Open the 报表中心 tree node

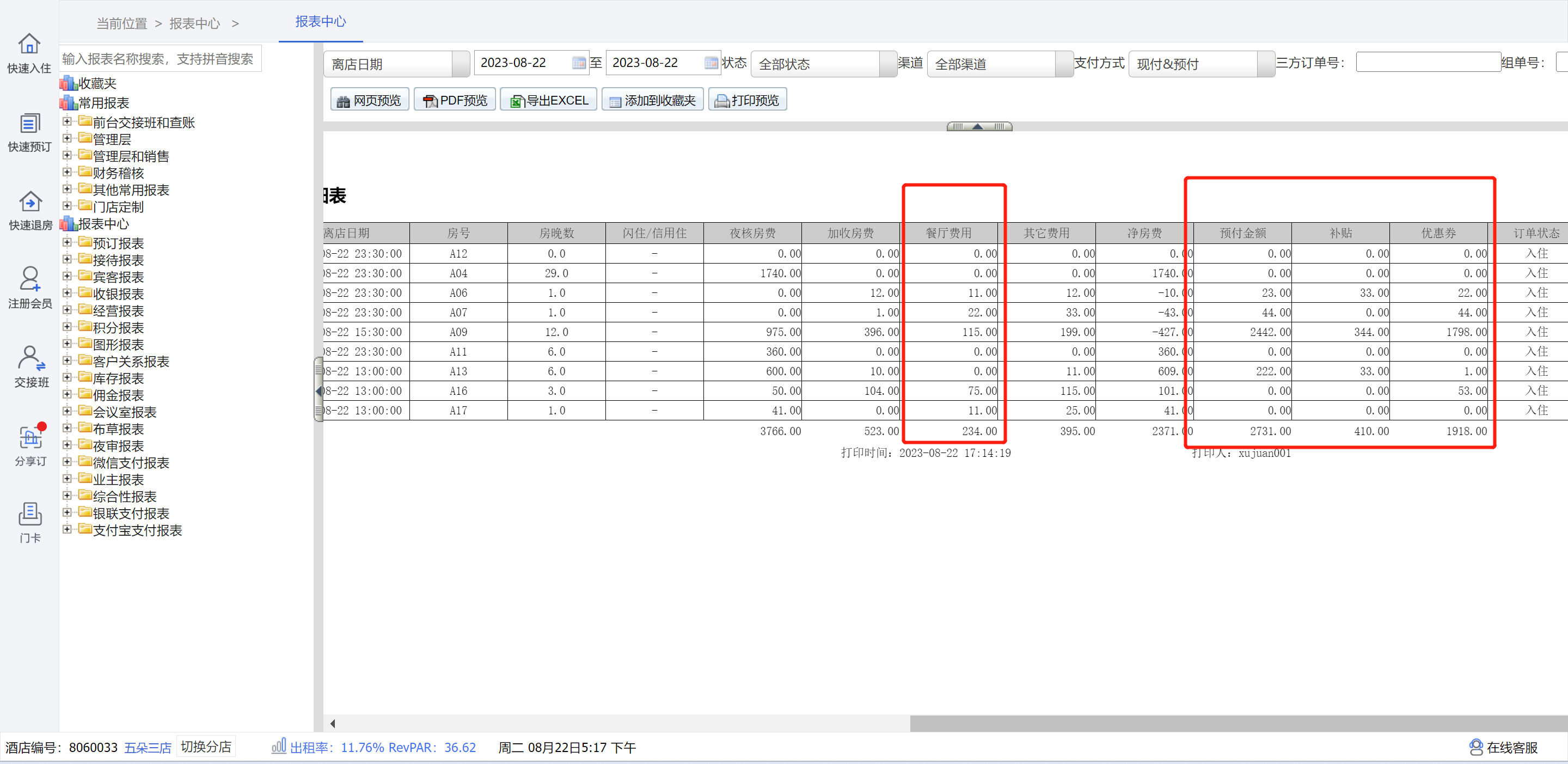(103, 224)
